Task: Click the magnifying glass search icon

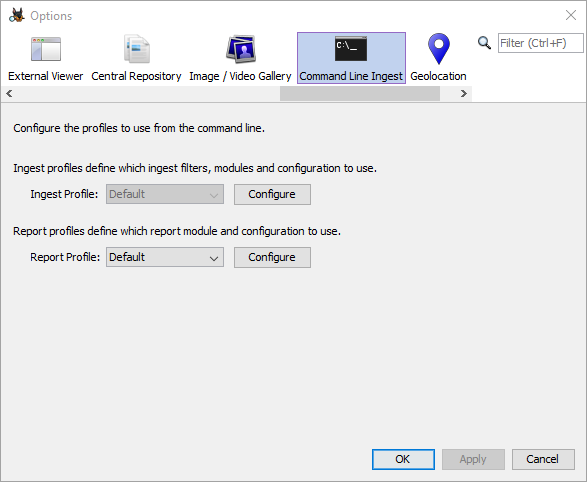Action: (484, 43)
